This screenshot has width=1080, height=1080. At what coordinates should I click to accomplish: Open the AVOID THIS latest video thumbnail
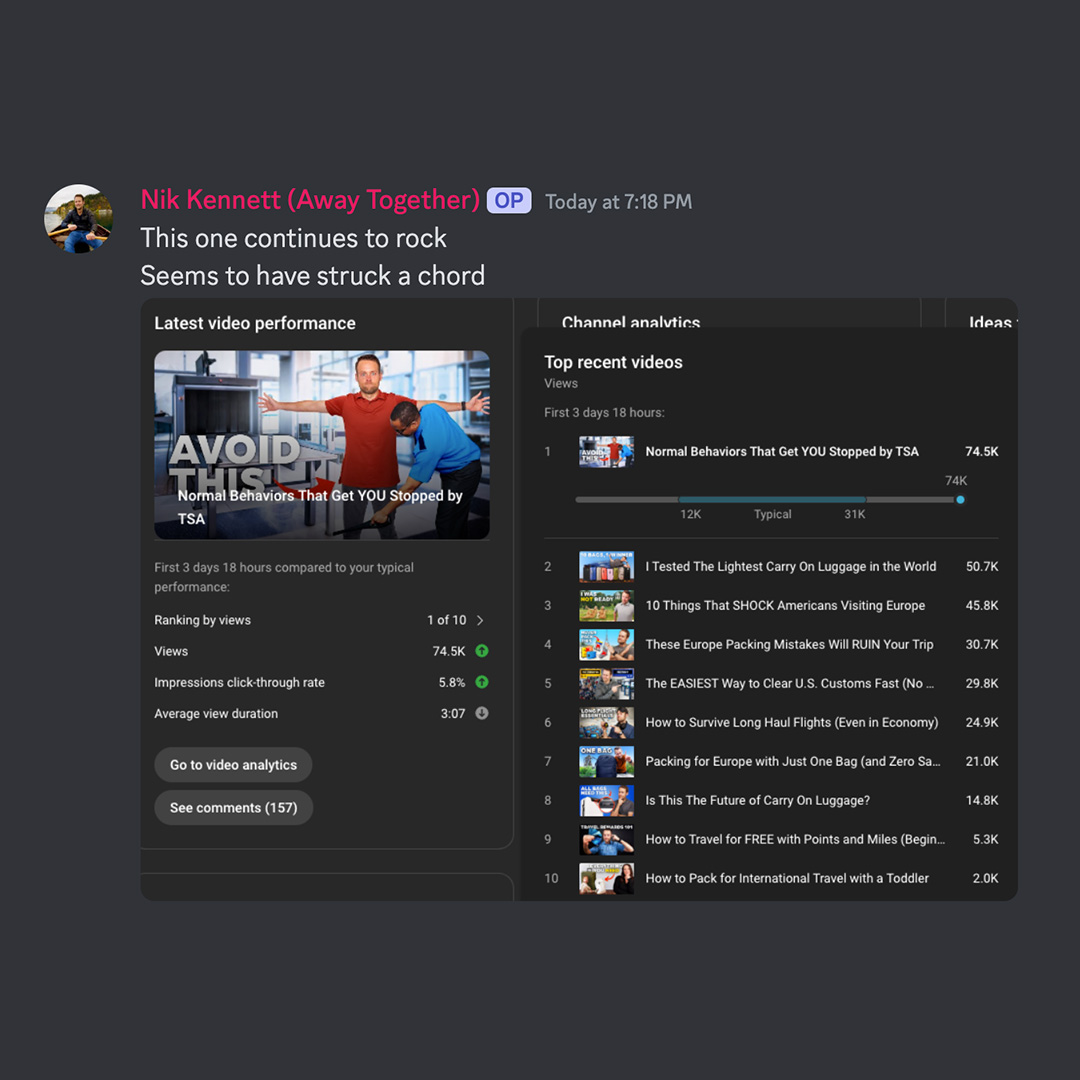pos(322,445)
